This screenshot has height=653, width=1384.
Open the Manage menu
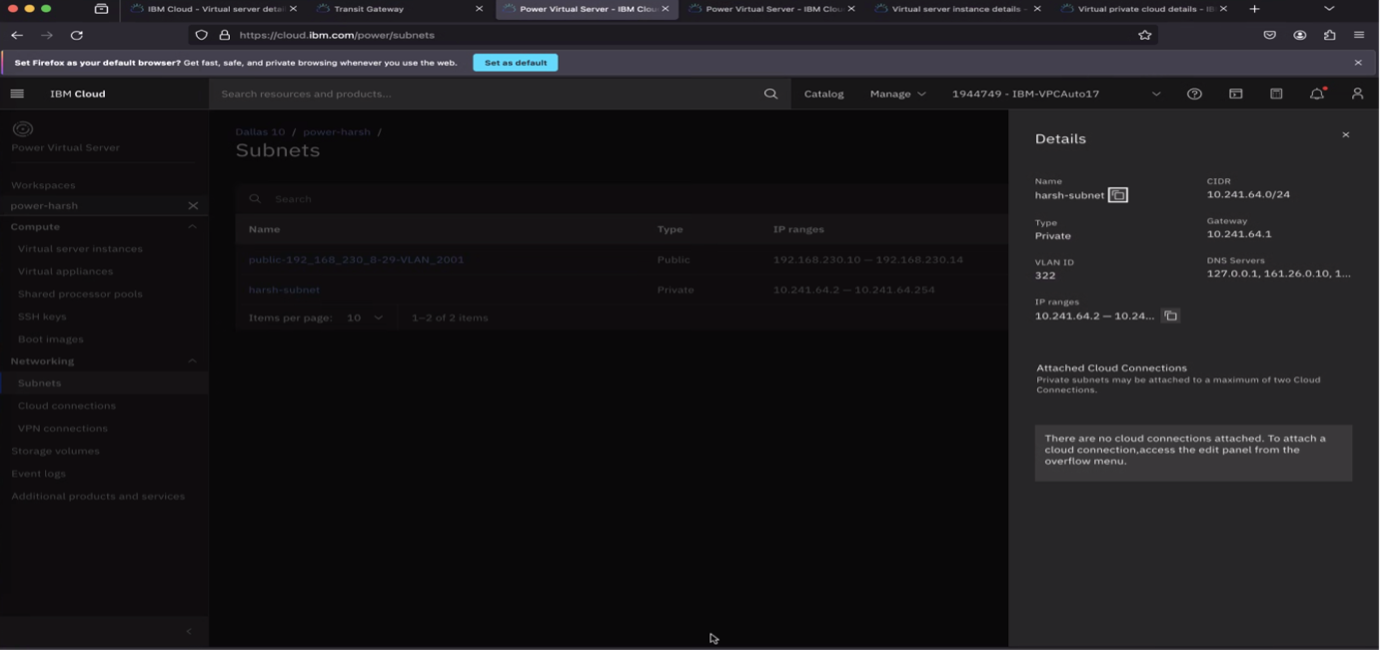coord(897,93)
